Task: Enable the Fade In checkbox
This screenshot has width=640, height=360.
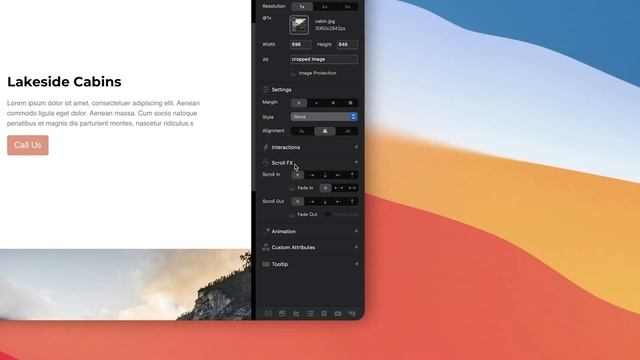Action: [292, 188]
